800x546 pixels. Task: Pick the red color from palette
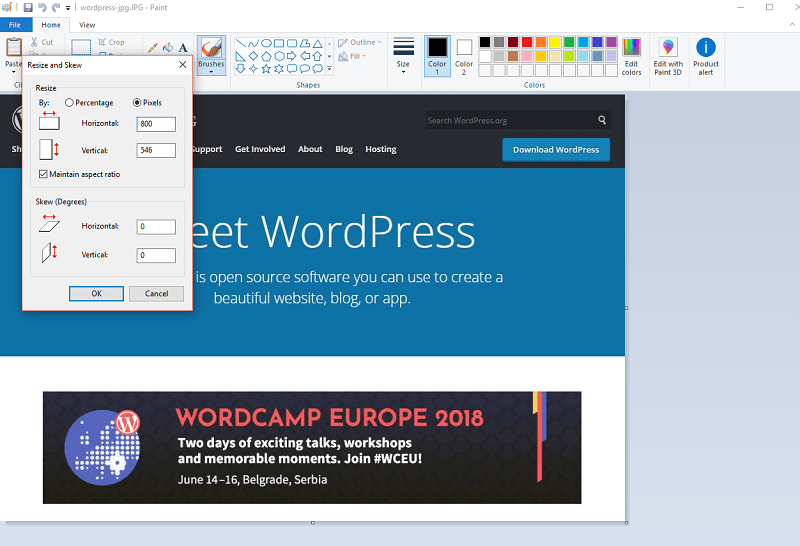point(527,42)
